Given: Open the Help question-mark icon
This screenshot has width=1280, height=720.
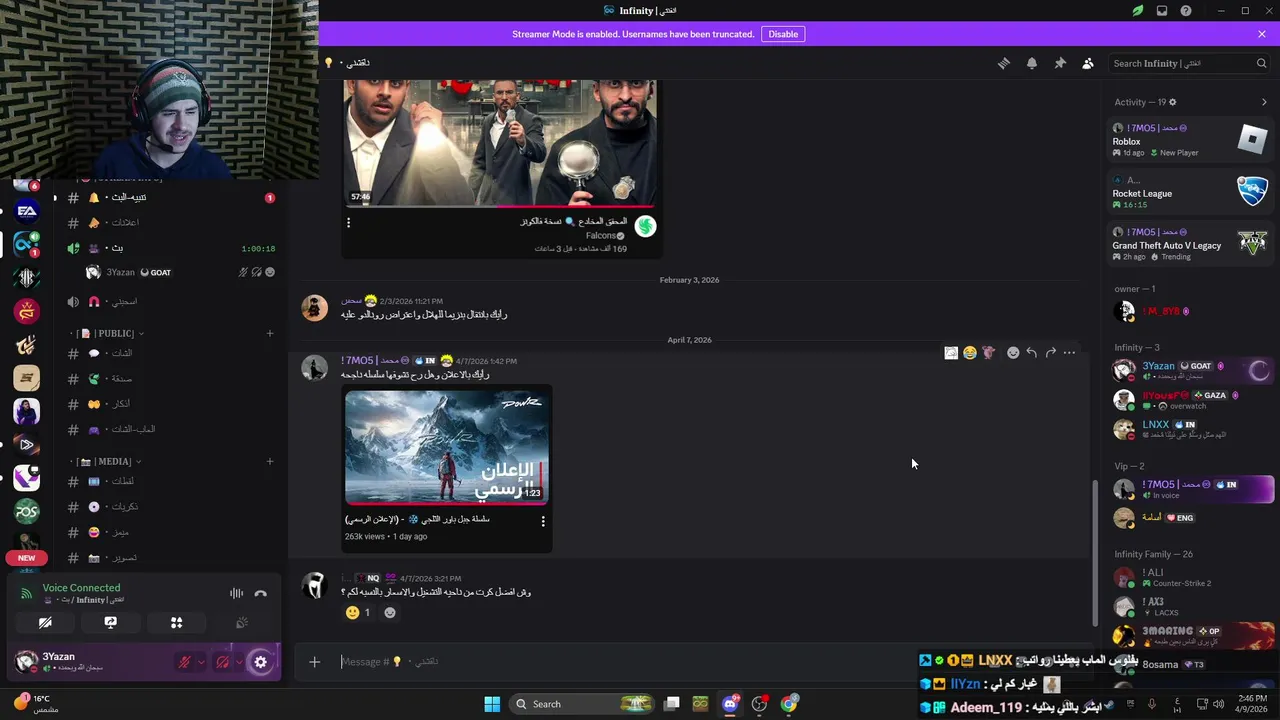Looking at the screenshot, I should [x=1186, y=11].
